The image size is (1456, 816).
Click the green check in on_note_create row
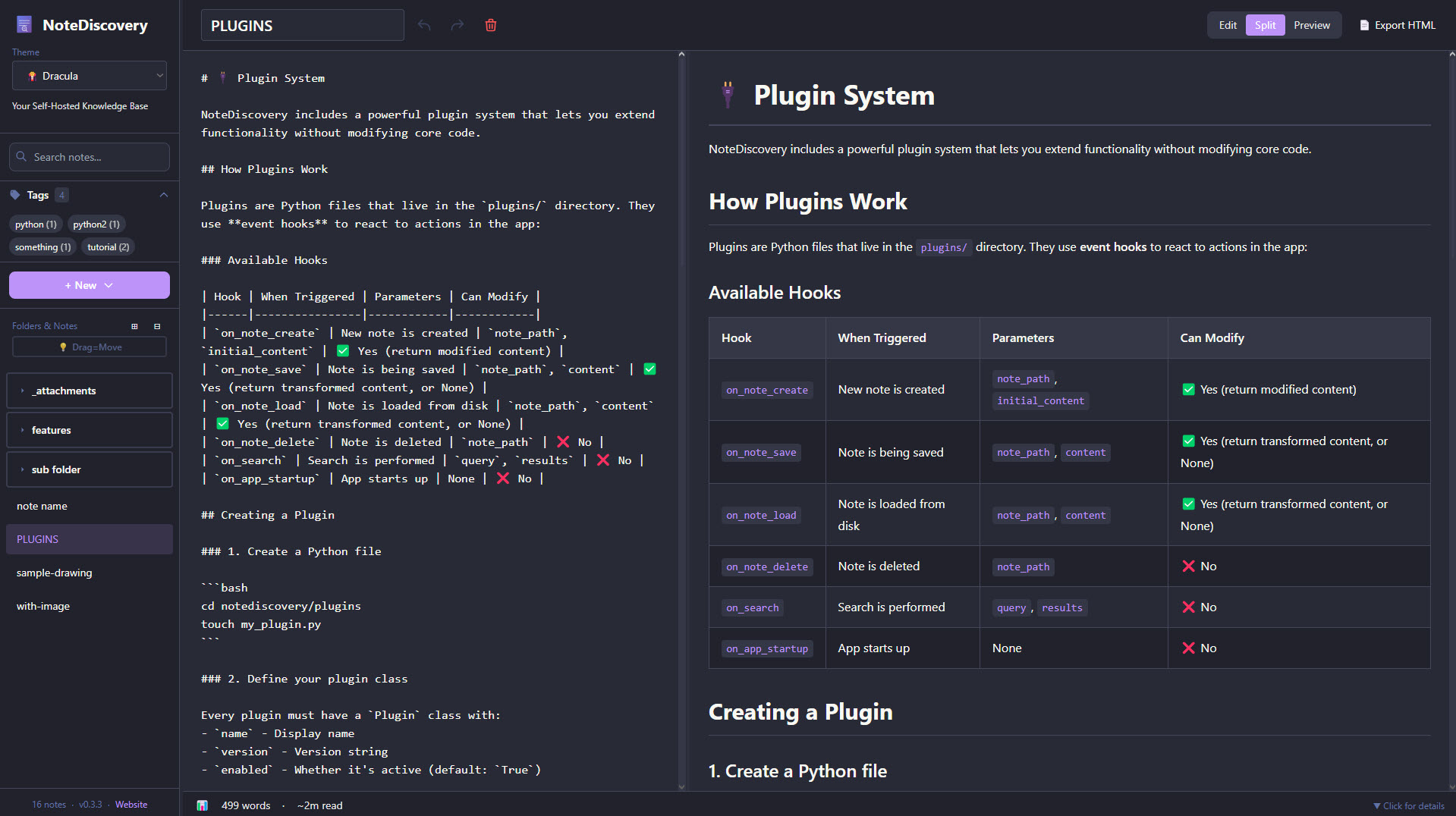click(1188, 389)
